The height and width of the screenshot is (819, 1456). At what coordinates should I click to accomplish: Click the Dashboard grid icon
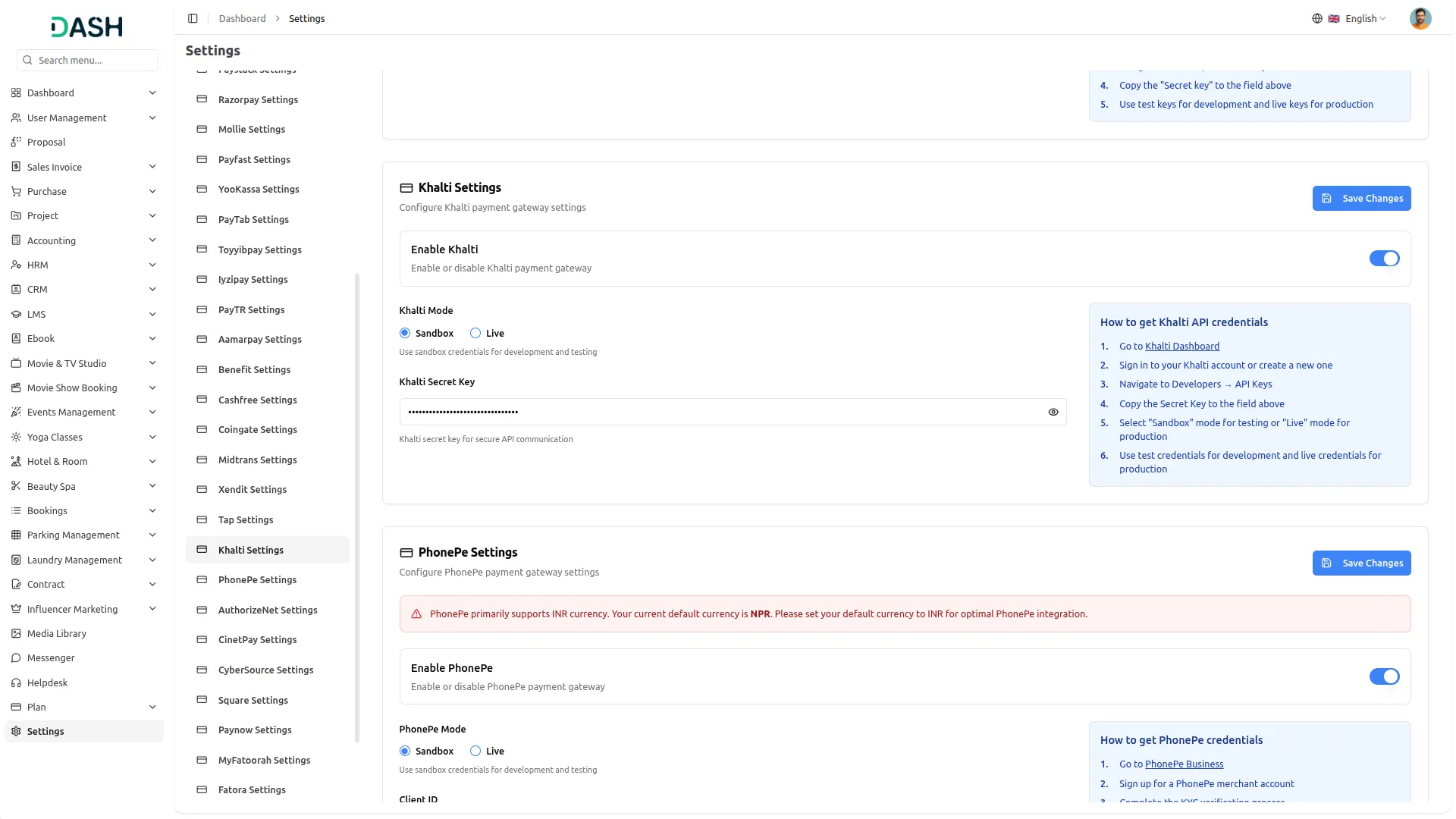16,93
